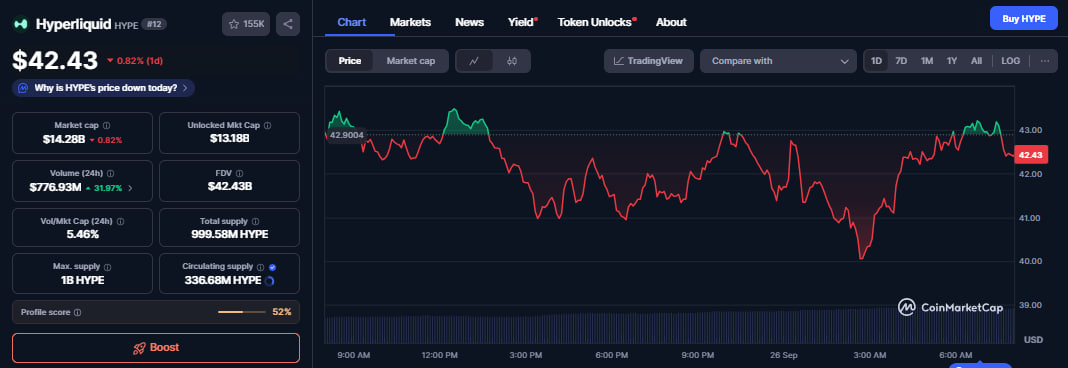Click the 5.46% Vol/Mkt Cap value
The width and height of the screenshot is (1068, 368).
[x=82, y=234]
